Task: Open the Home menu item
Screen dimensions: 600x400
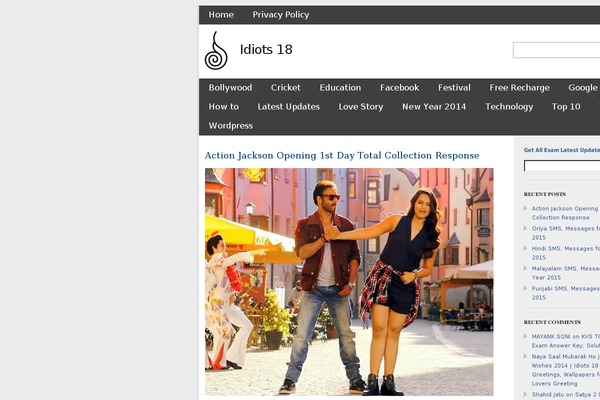Action: 221,15
